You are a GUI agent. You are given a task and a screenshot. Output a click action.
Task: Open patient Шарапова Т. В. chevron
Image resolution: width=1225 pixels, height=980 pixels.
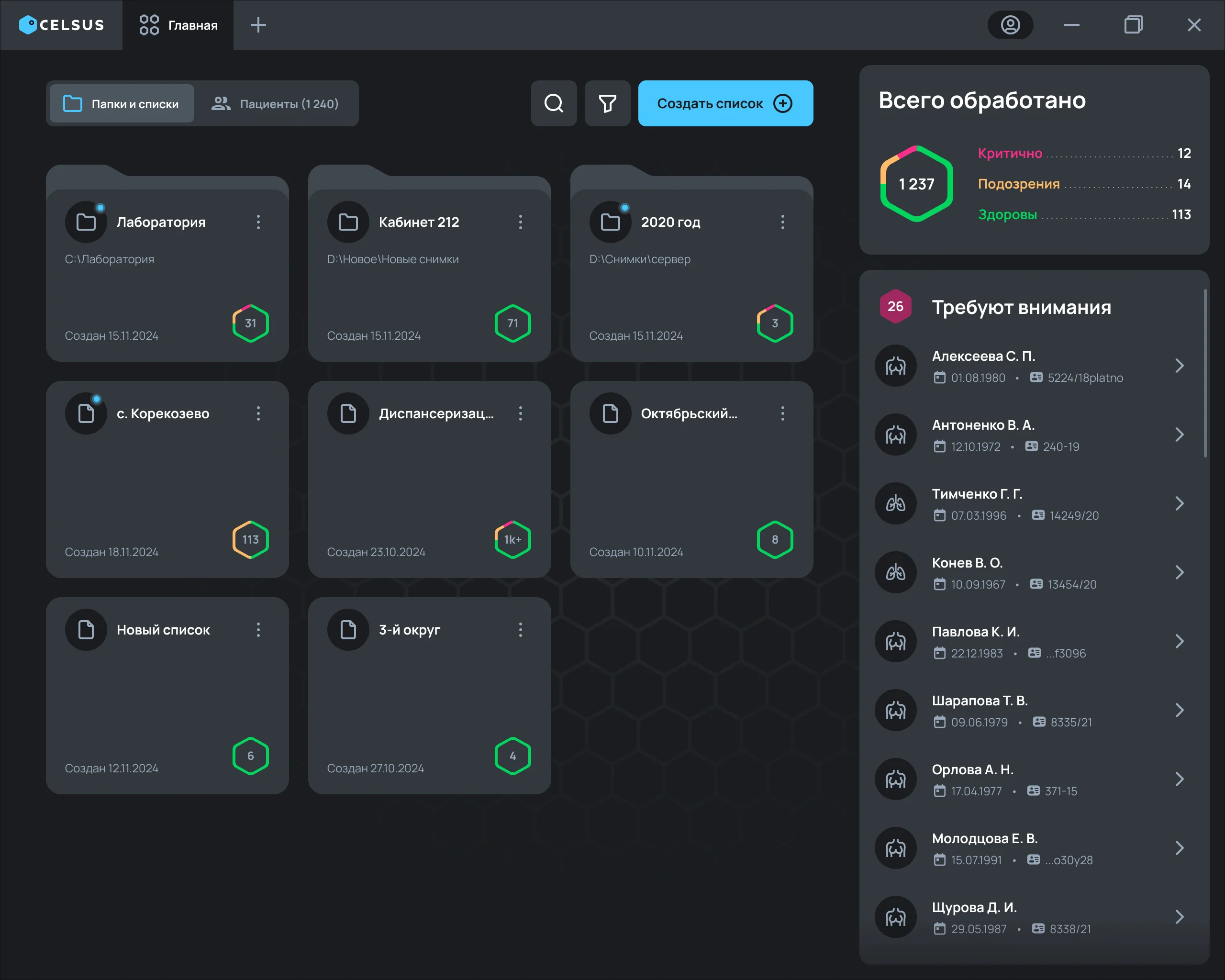[x=1180, y=710]
